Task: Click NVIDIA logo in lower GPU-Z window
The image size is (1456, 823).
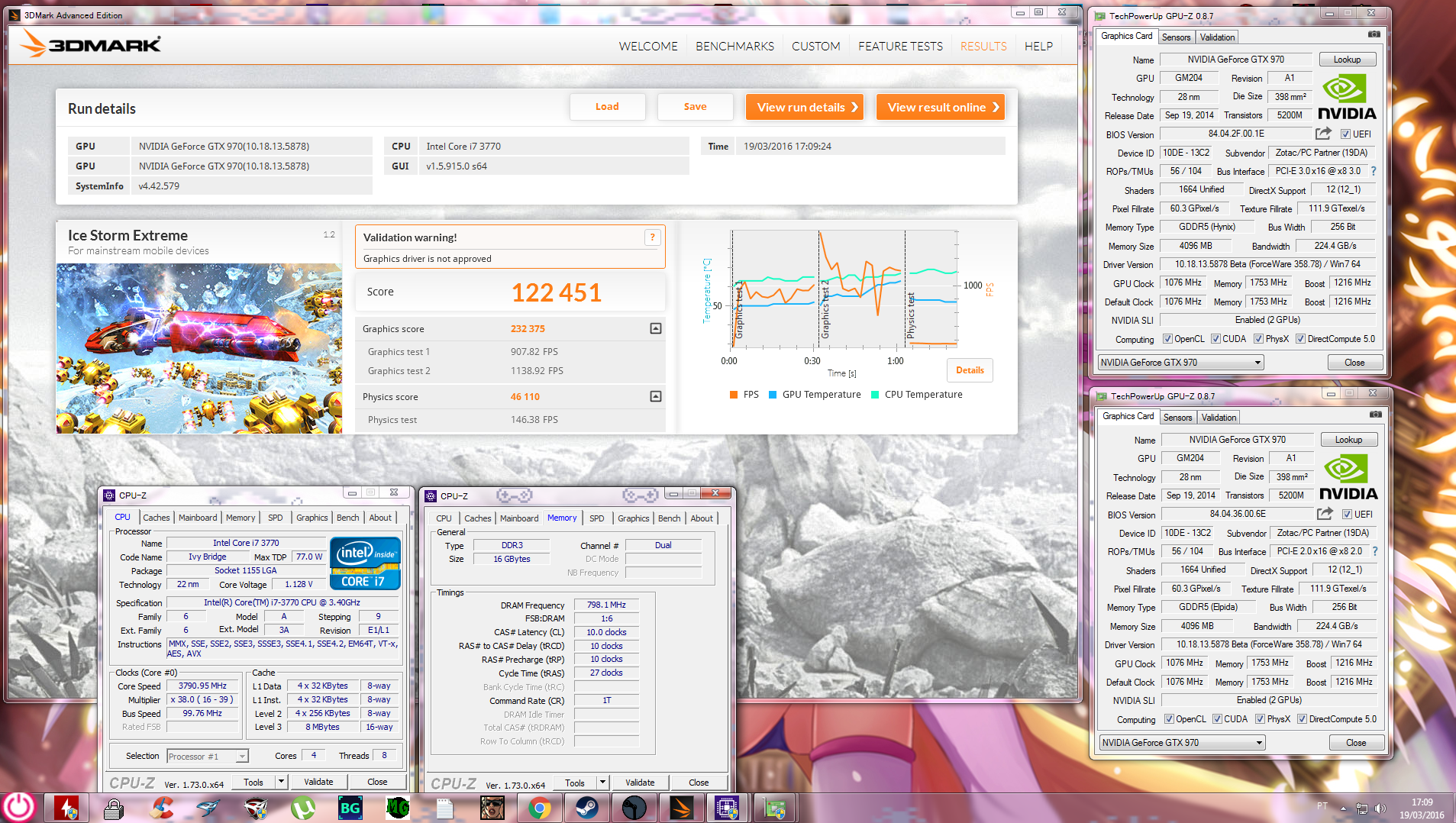Action: point(1348,477)
